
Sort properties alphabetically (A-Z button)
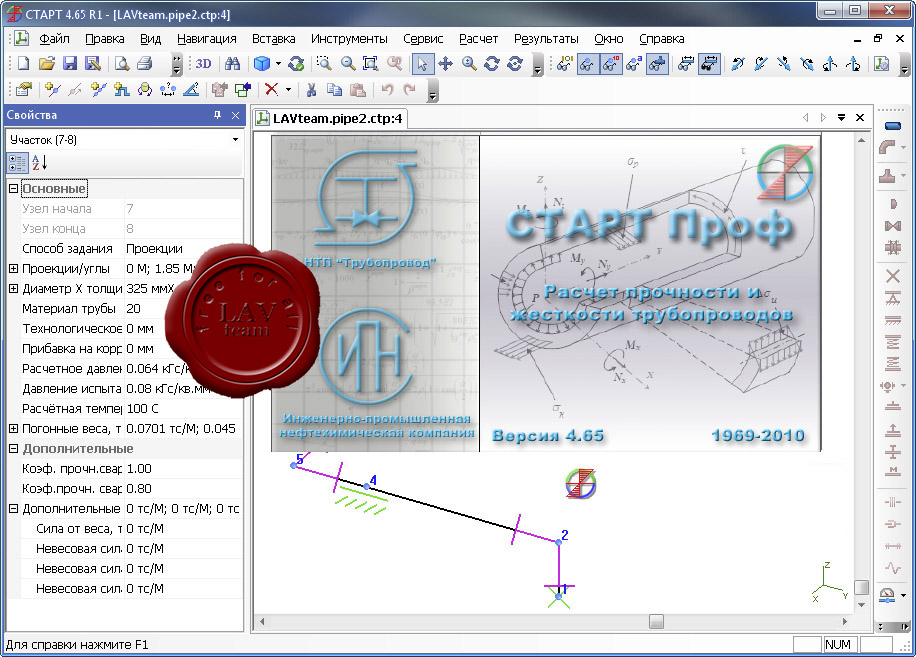click(39, 163)
